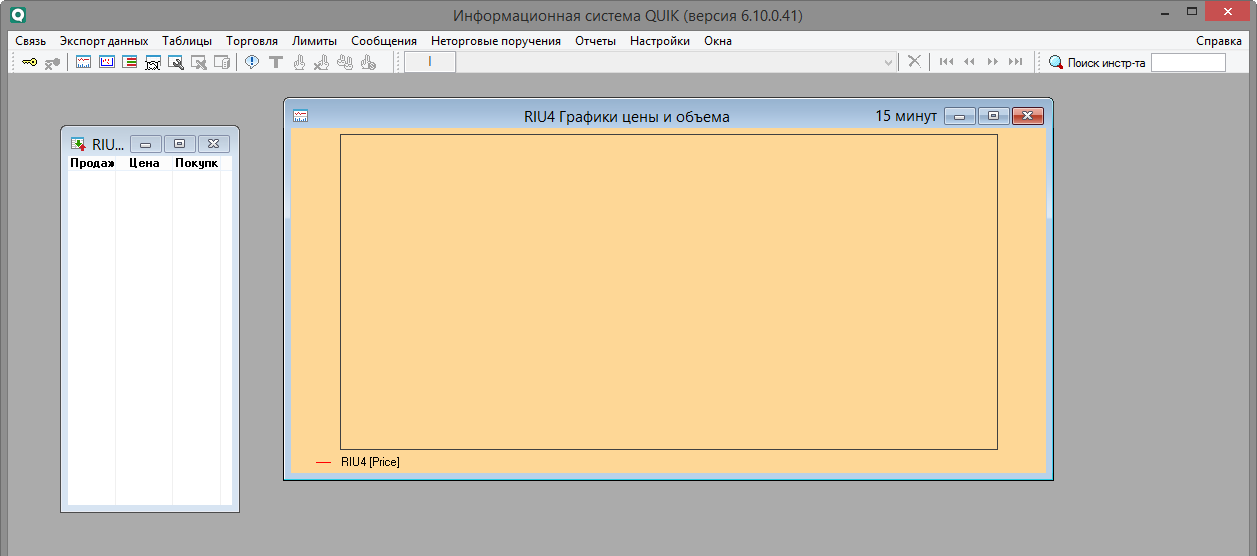
Task: Open the Отчеты menu
Action: coord(596,41)
